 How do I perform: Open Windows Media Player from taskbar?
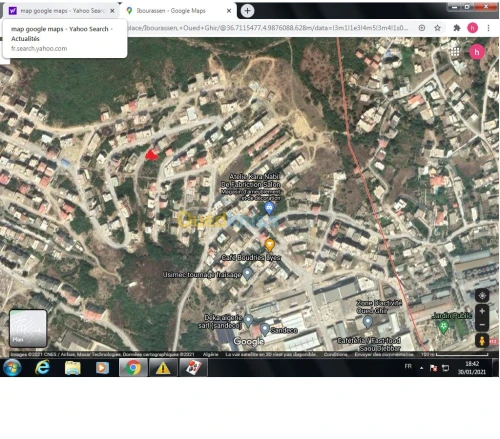coord(102,368)
